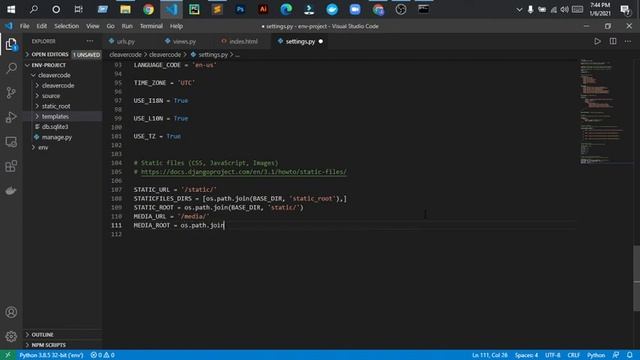The height and width of the screenshot is (360, 640).
Task: Show errors and warnings in status bar
Action: pyautogui.click(x=102, y=355)
